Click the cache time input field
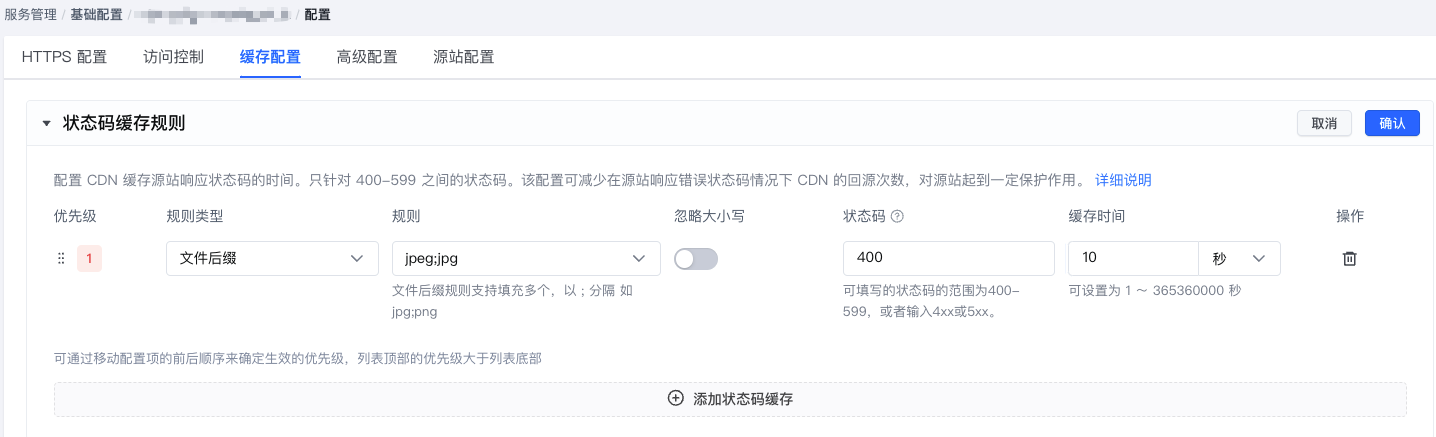 1133,258
